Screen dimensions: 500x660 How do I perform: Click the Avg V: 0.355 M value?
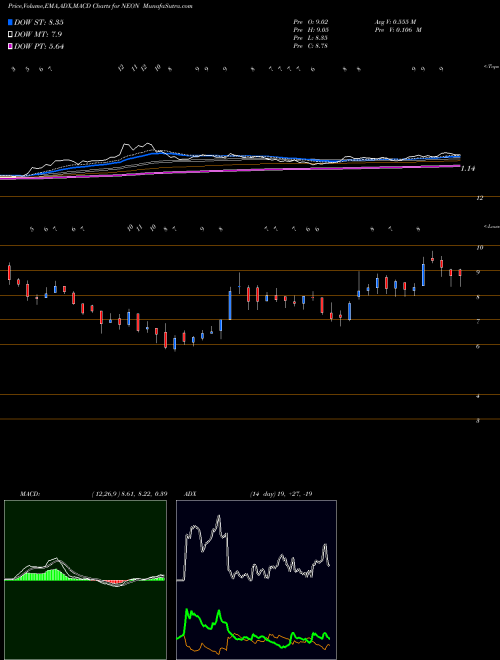tap(395, 22)
